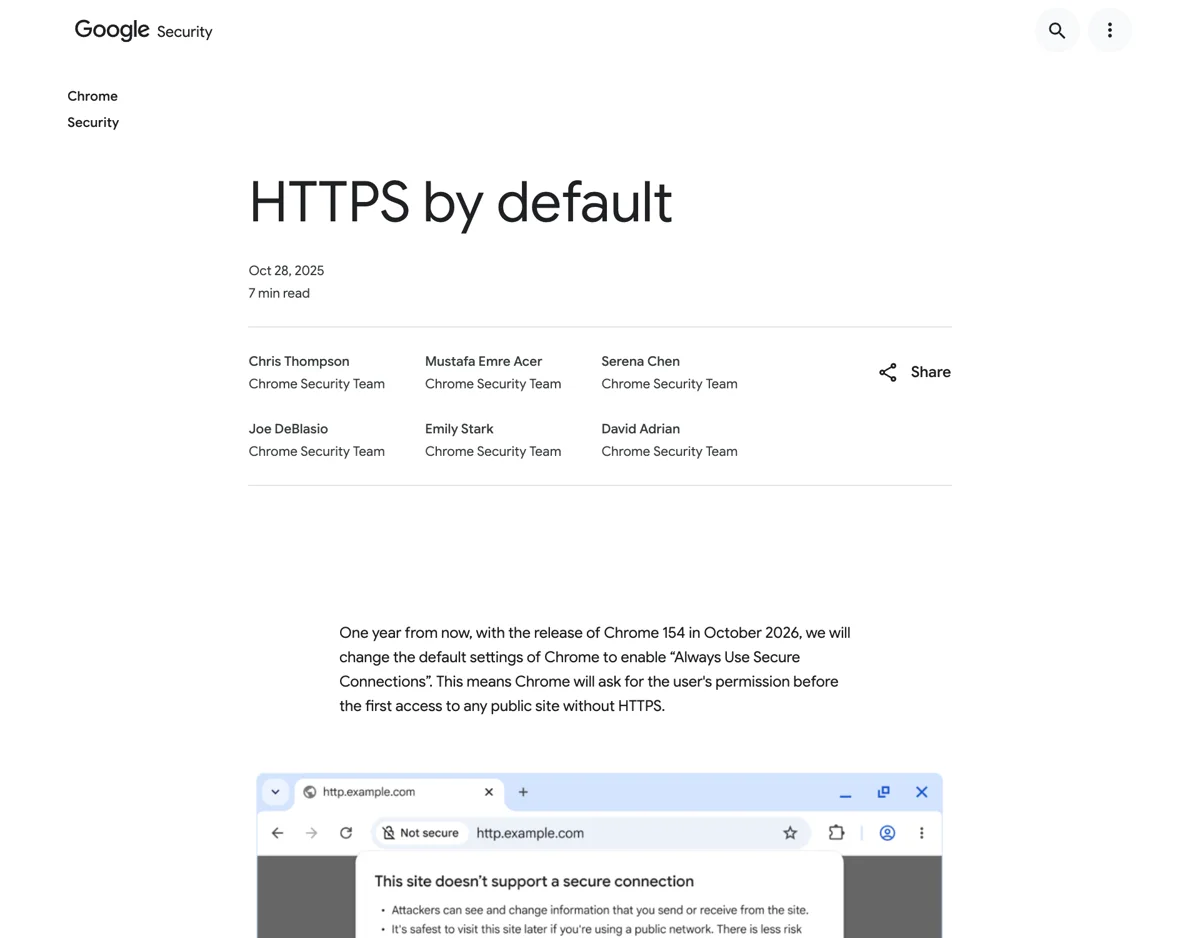Open the Security breadcrumb link
The image size is (1200, 938).
click(x=93, y=122)
